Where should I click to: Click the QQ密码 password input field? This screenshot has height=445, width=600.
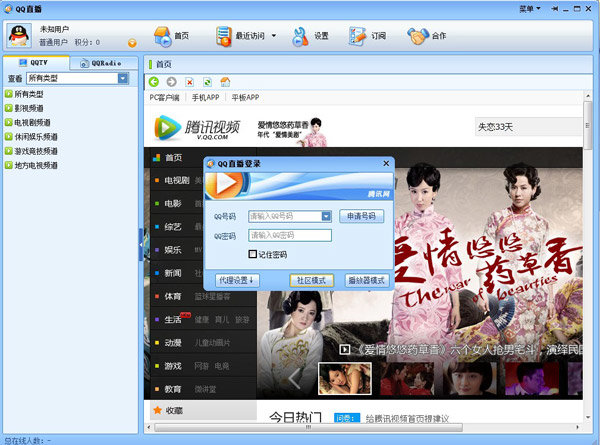point(290,235)
